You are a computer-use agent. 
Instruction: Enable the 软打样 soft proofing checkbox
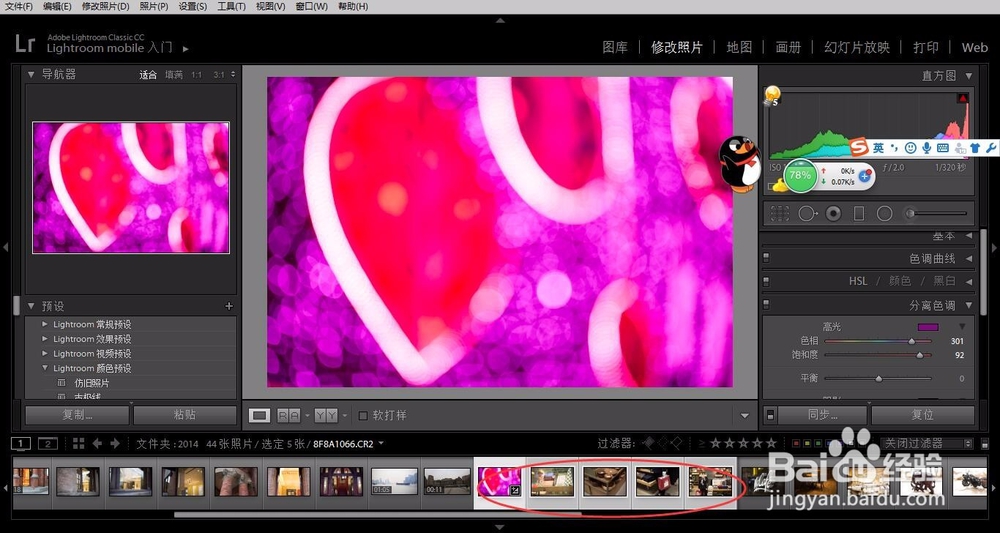363,416
